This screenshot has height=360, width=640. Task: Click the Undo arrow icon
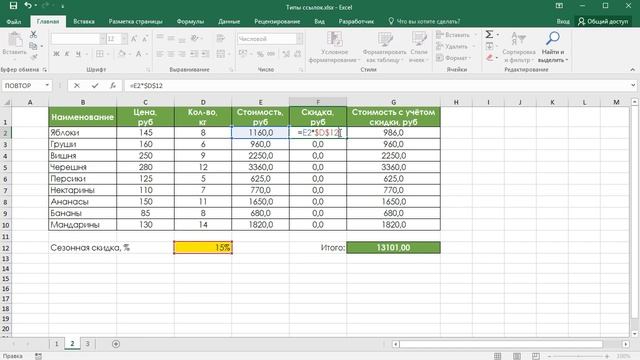click(28, 6)
